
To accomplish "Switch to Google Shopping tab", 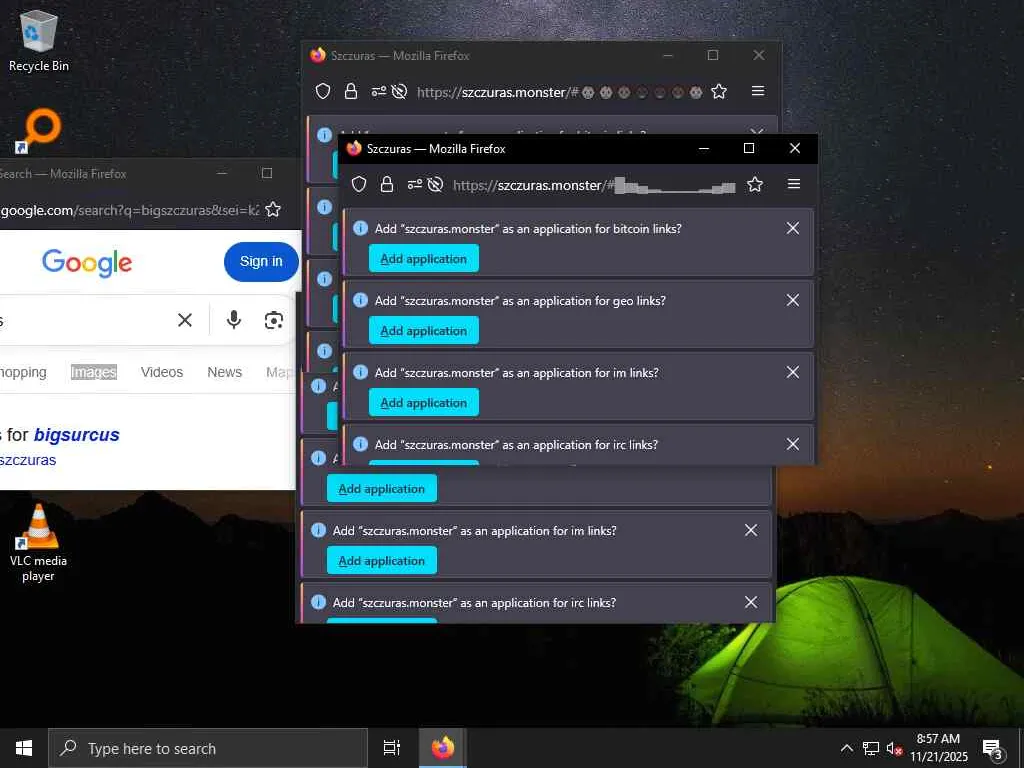I will click(x=23, y=372).
